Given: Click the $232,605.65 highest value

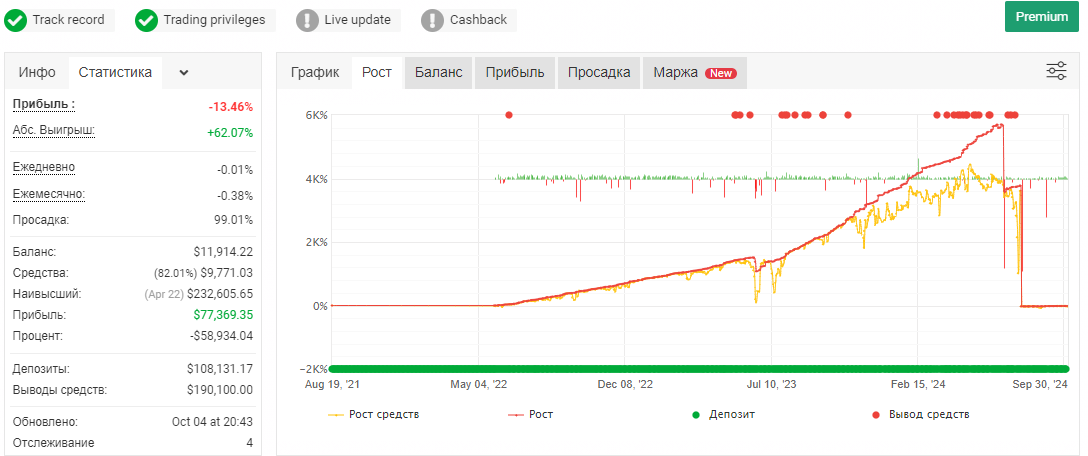Looking at the screenshot, I should [x=220, y=294].
